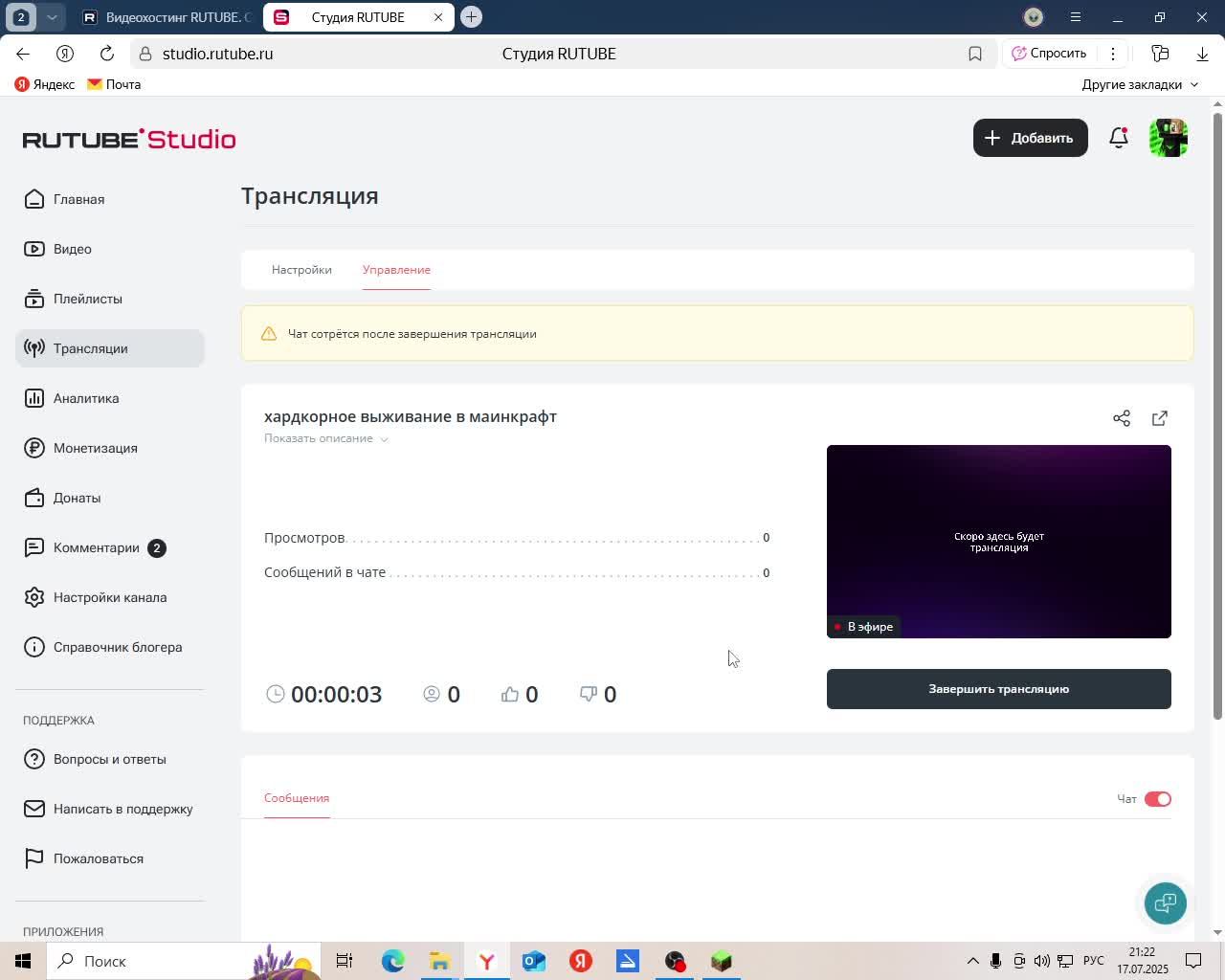Open the browser three-dot options menu

[1112, 54]
